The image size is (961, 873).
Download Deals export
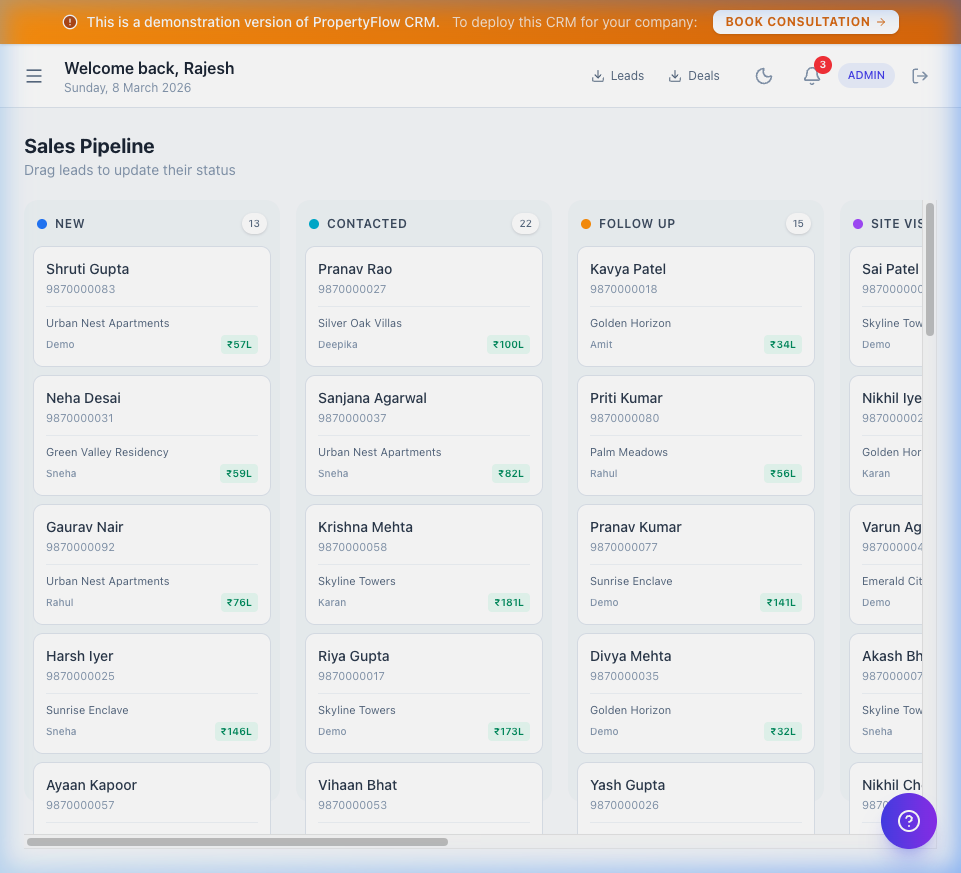pos(694,76)
